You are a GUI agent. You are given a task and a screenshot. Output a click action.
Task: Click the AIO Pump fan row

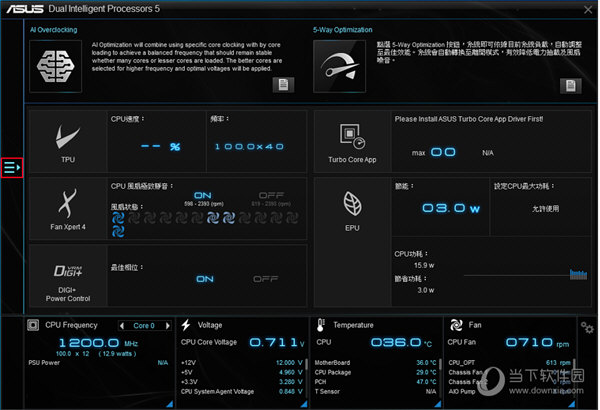click(509, 392)
